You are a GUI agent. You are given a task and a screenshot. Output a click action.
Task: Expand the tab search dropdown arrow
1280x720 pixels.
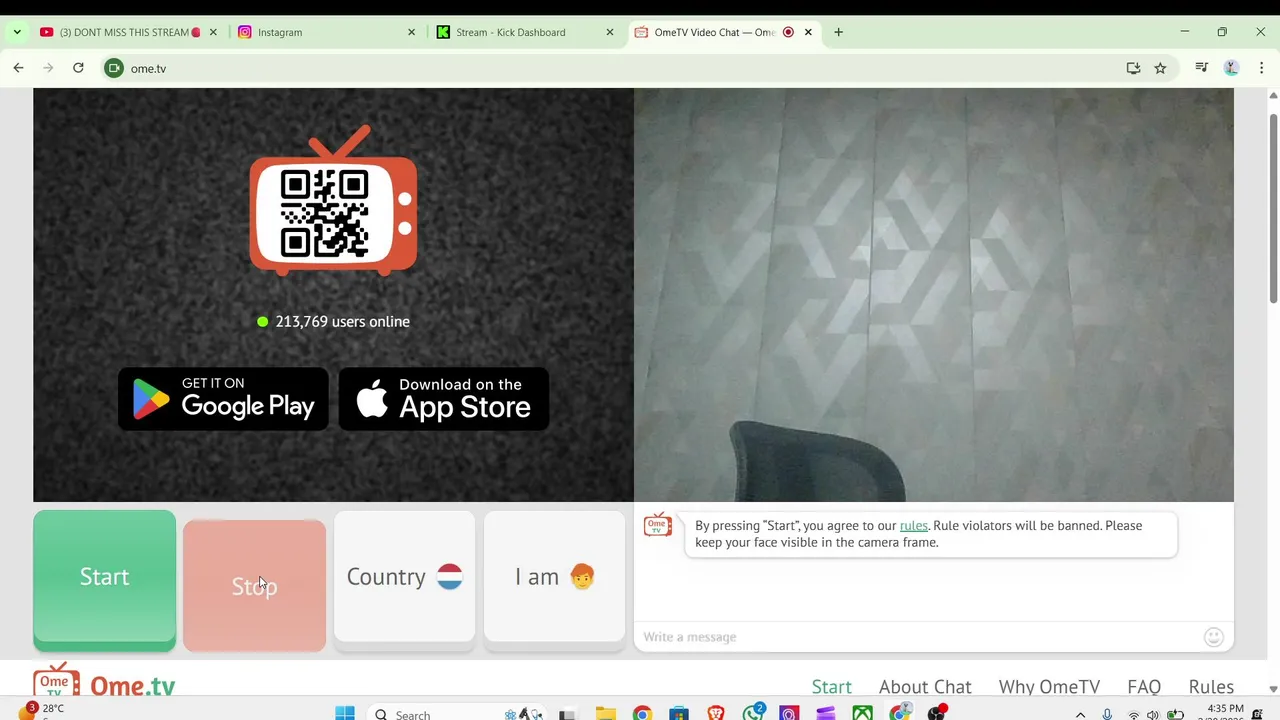point(17,32)
